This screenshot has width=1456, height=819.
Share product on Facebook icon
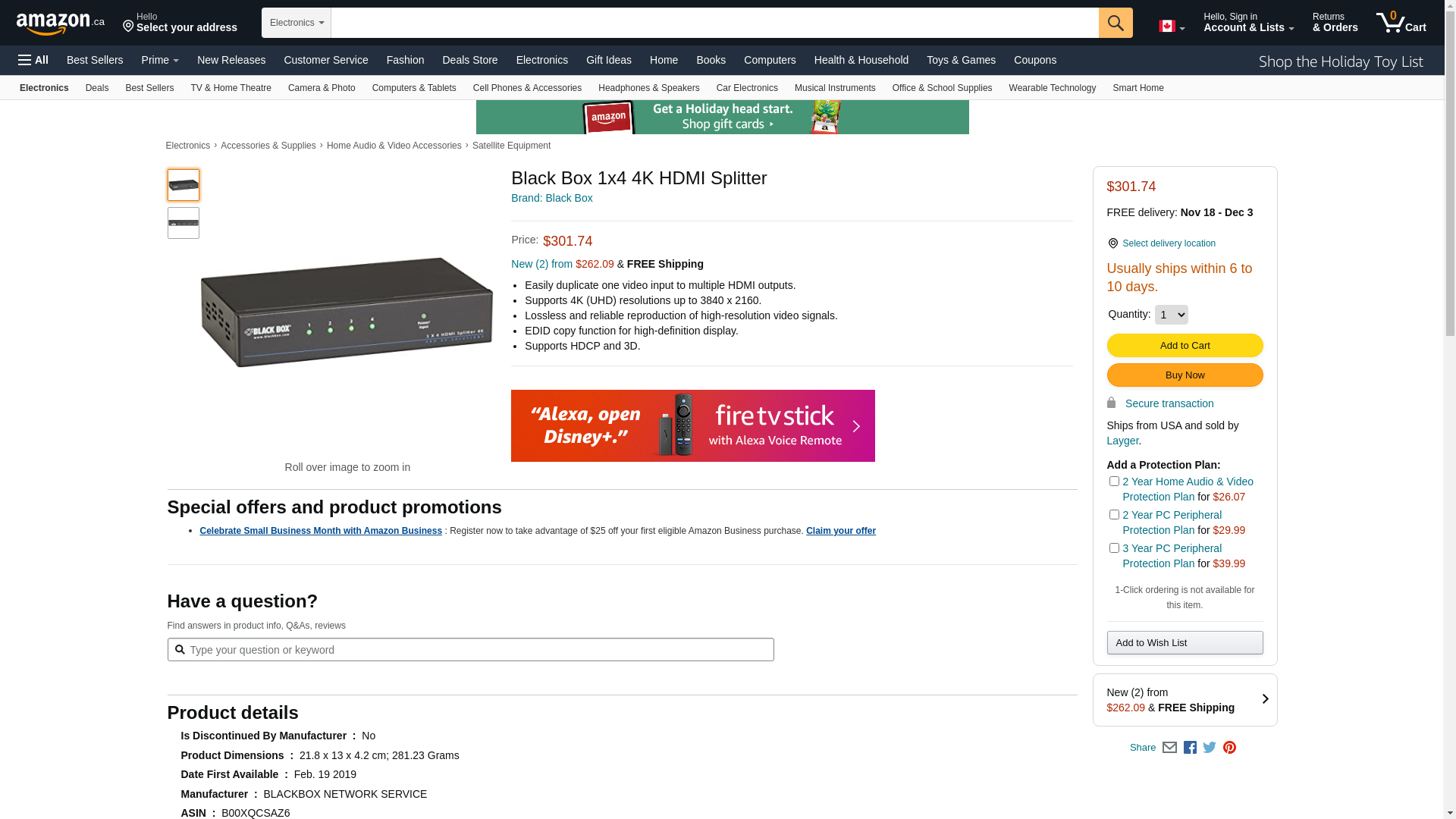click(1190, 748)
